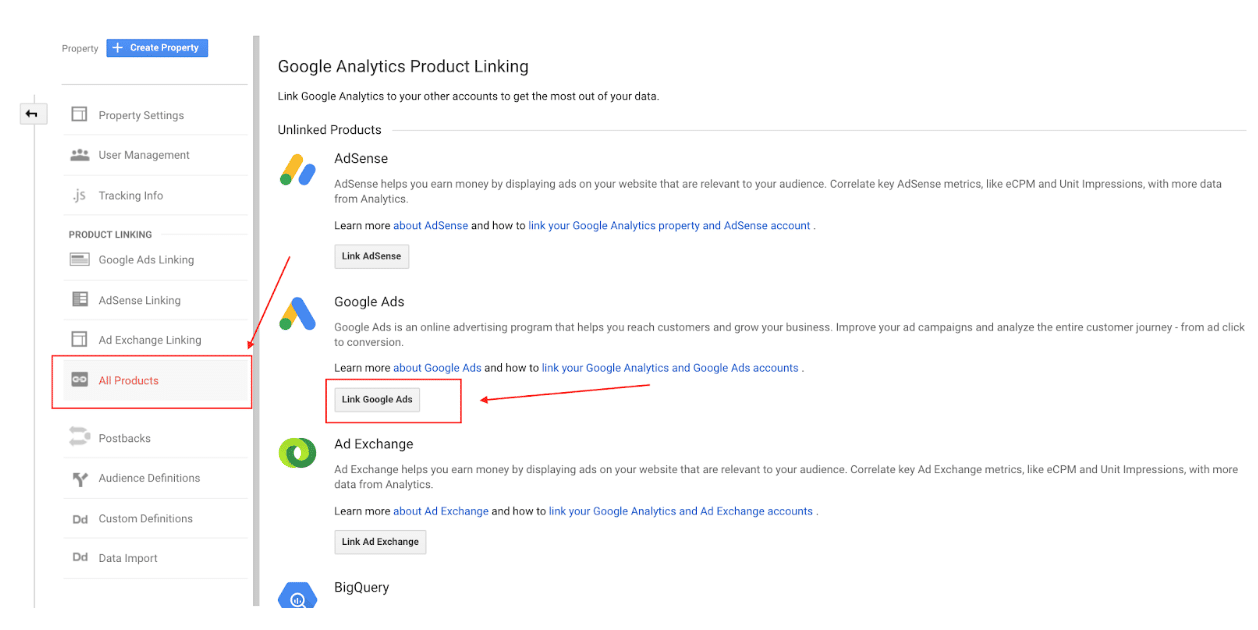Select All Products menu item
Image resolution: width=1258 pixels, height=630 pixels.
click(x=155, y=380)
